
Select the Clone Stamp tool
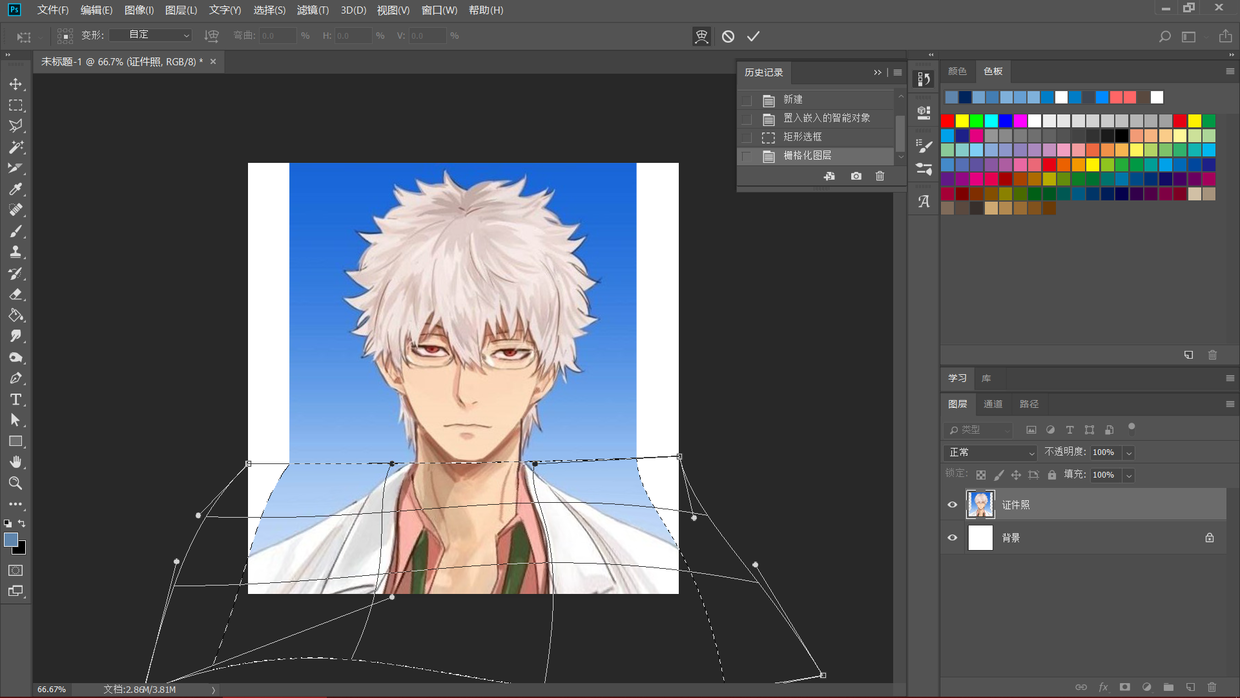(x=16, y=252)
